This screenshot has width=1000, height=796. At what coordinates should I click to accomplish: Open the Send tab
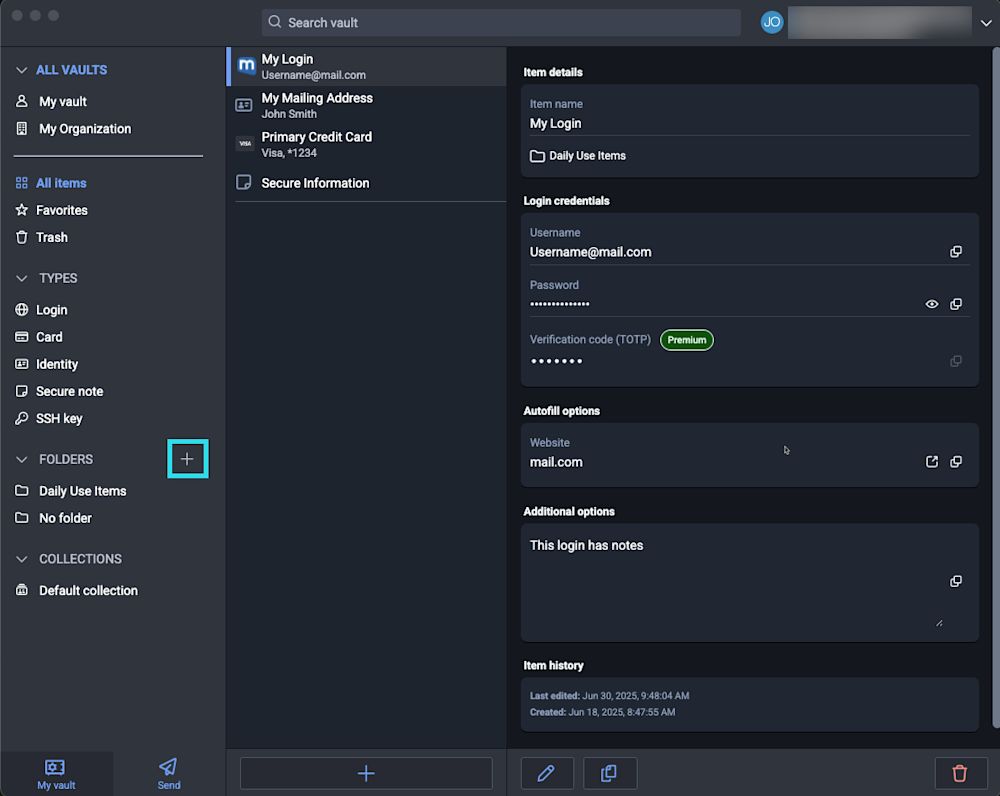(x=168, y=774)
